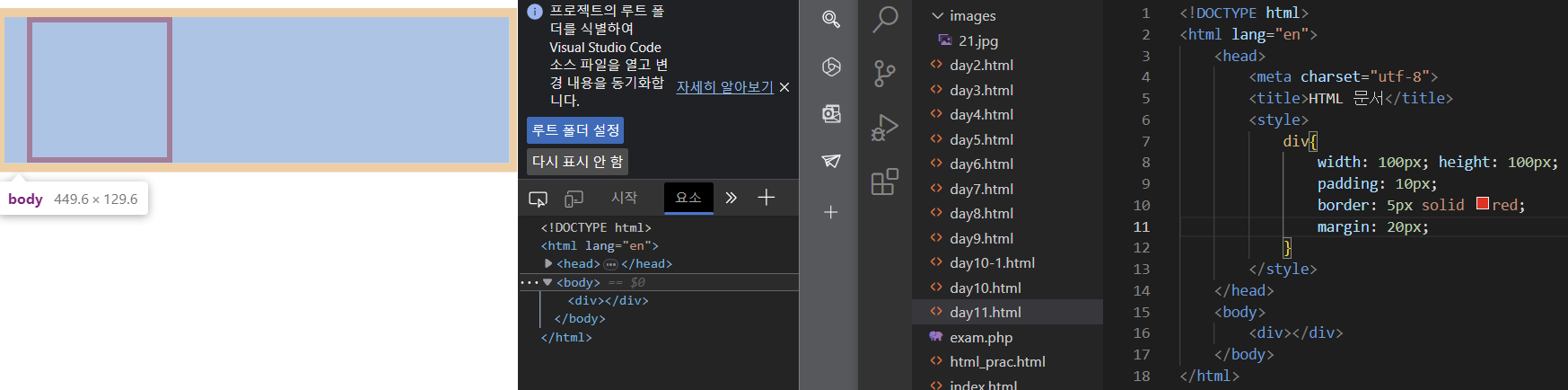Add a new Edge sidebar app
This screenshot has height=390, width=1568.
[x=831, y=212]
